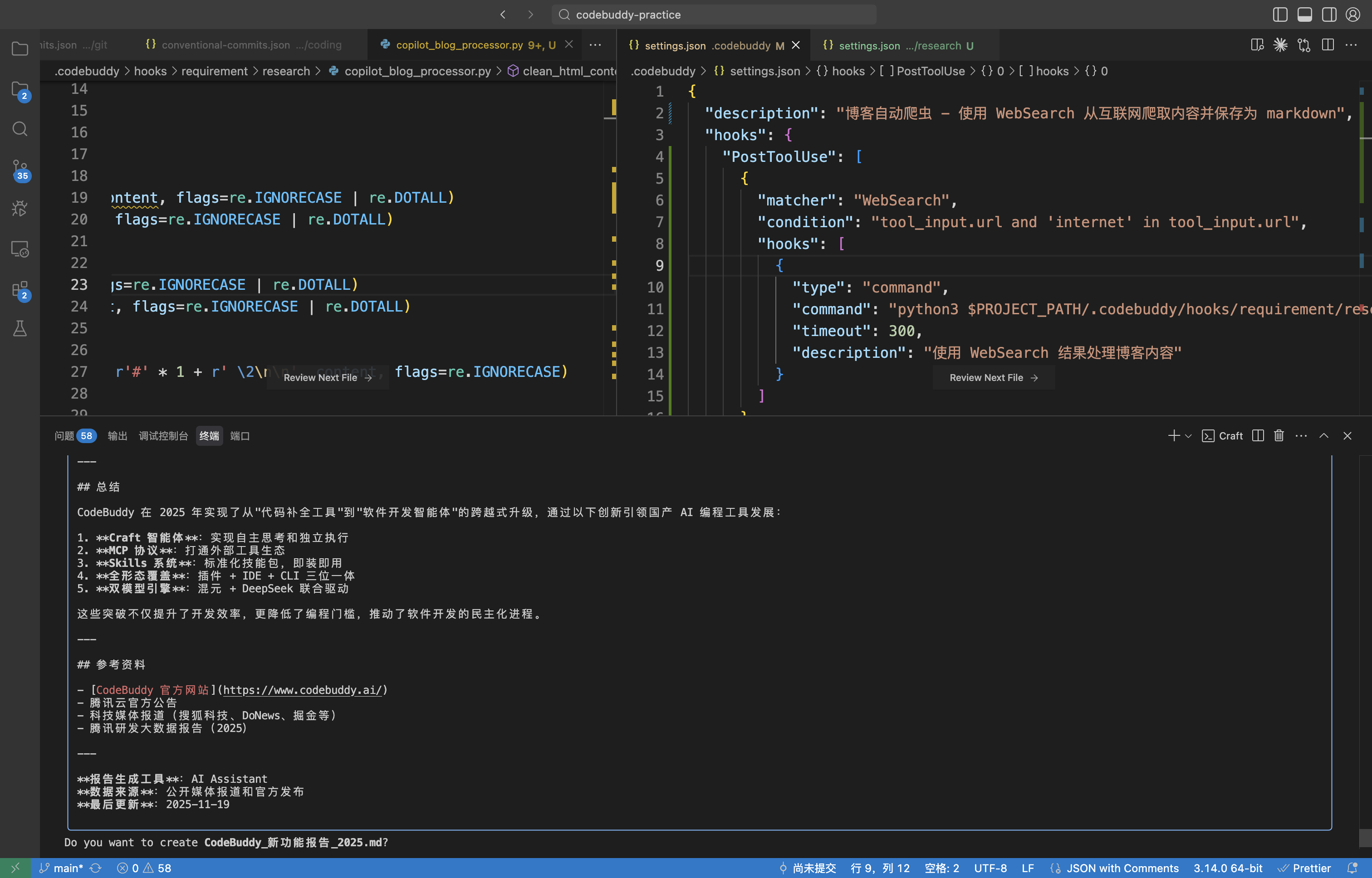Click the account icon in title bar
This screenshot has width=1372, height=878.
pos(1352,14)
